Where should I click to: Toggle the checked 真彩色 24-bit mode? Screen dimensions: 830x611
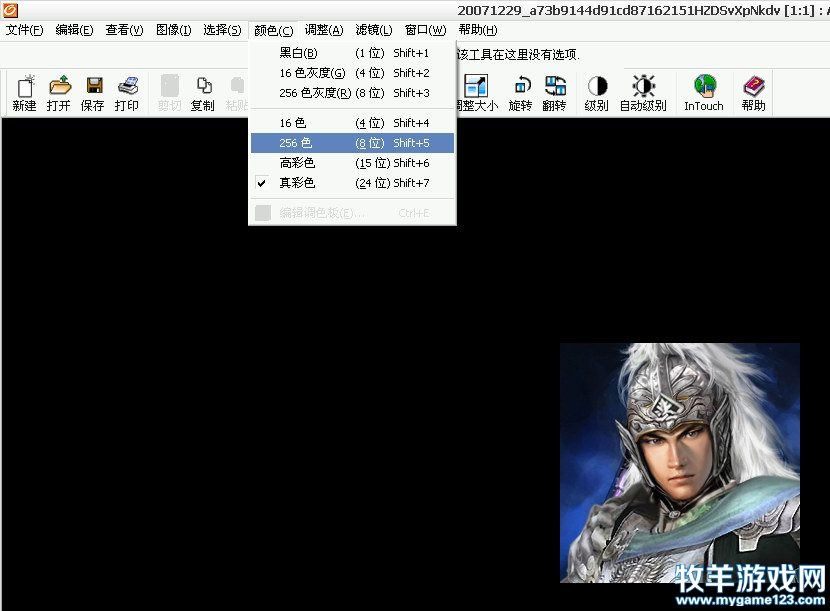tap(353, 183)
